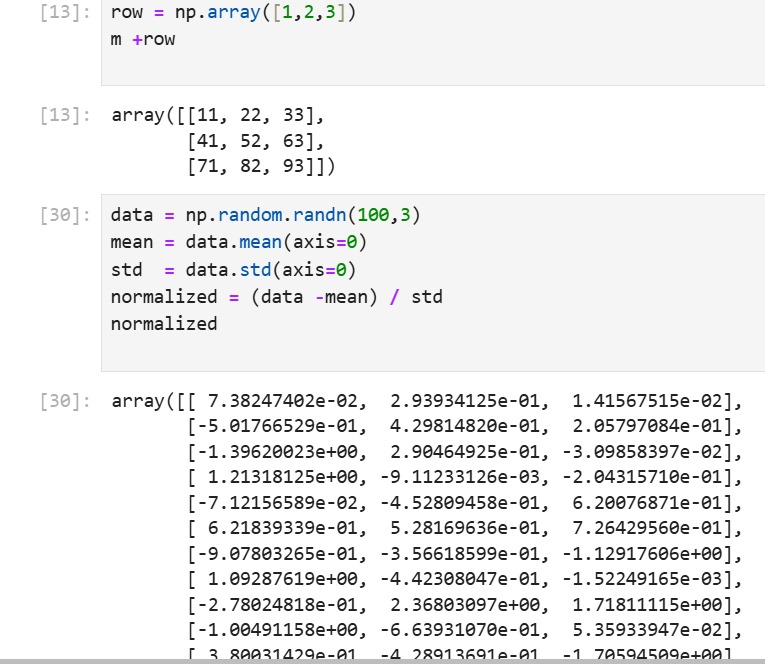Click value 2.05797084e-01 in output
Viewport: 765px width, 664px height.
coord(646,426)
